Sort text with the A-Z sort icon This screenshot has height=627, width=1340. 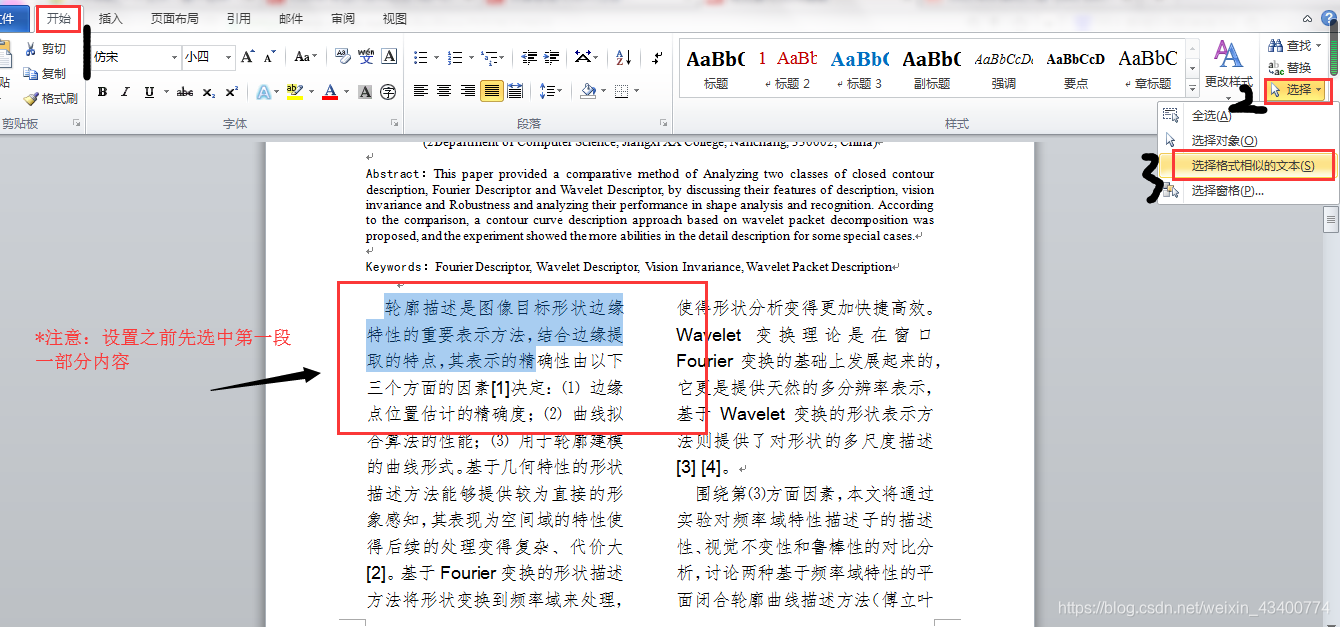tap(623, 57)
